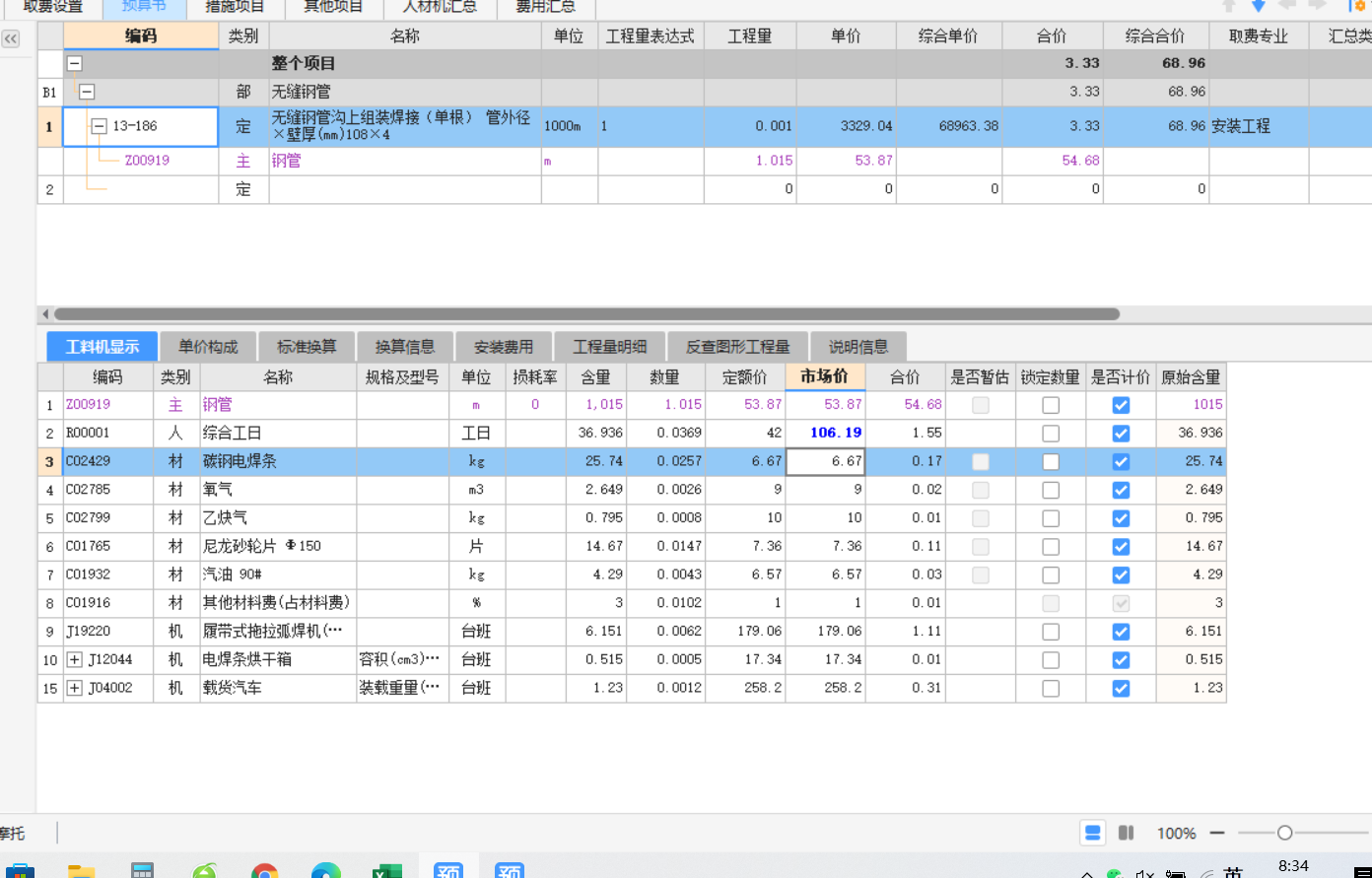Click the 安装工程 取费专业 cell
The image size is (1372, 878).
click(1259, 126)
